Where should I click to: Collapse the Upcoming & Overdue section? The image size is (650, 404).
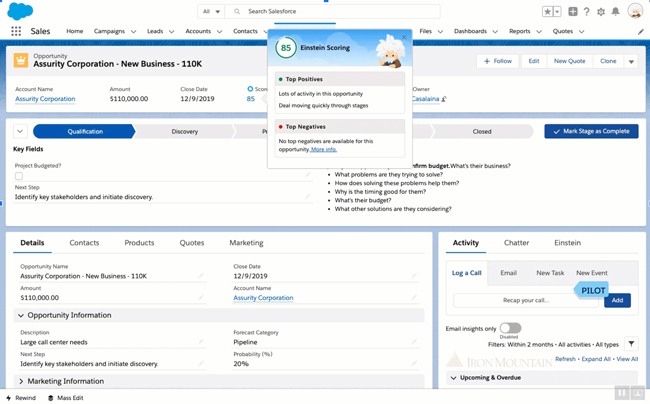click(x=453, y=378)
